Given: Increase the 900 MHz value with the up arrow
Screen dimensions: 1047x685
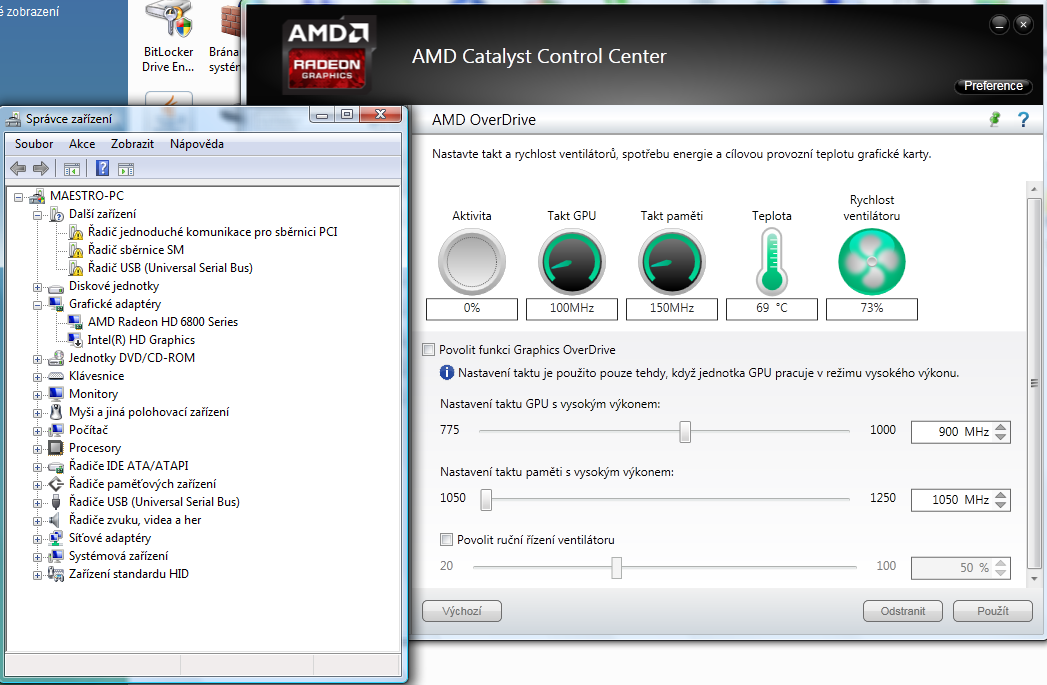Looking at the screenshot, I should pyautogui.click(x=1000, y=427).
